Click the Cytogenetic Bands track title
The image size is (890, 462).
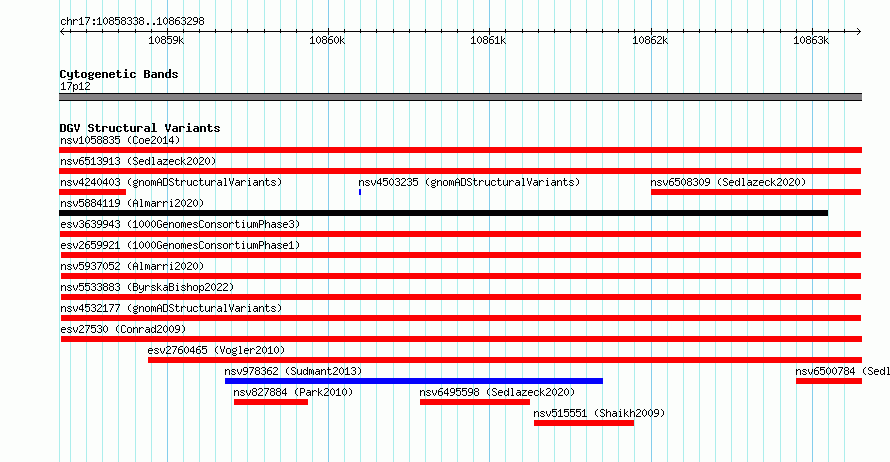point(119,74)
